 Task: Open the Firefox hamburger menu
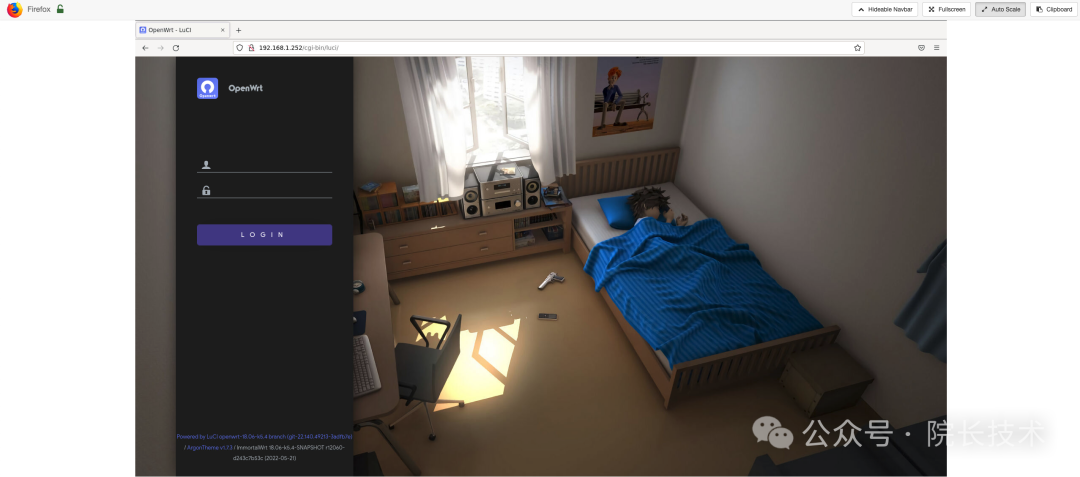[x=937, y=48]
